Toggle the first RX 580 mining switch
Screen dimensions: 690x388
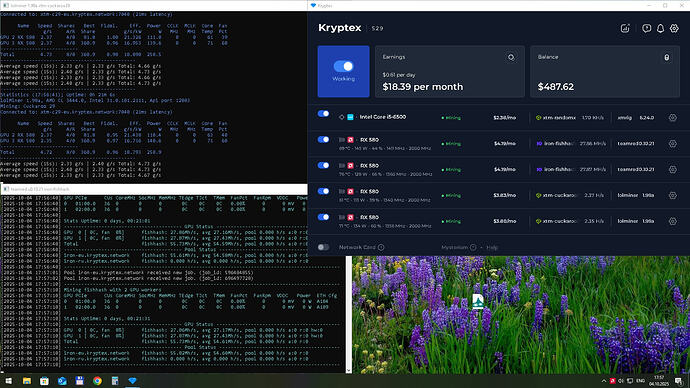(323, 139)
